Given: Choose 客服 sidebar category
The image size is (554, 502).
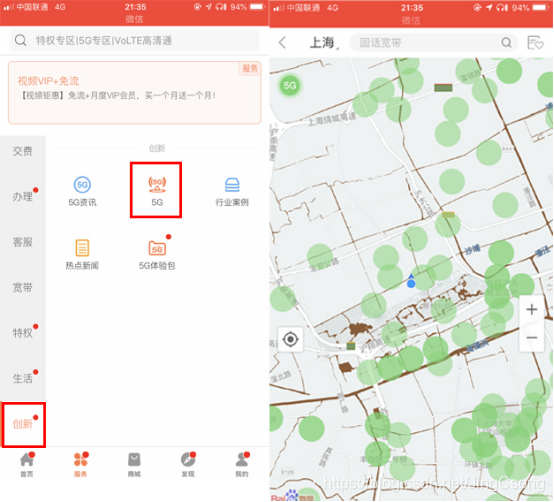Looking at the screenshot, I should (x=23, y=242).
